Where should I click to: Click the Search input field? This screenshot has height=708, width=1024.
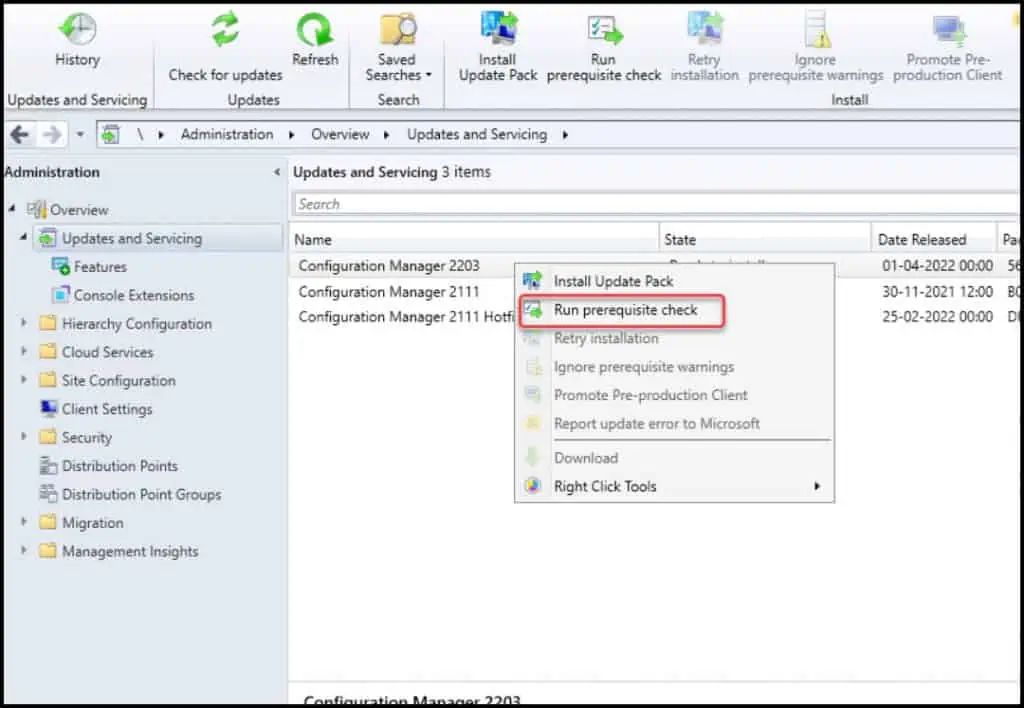pyautogui.click(x=656, y=204)
